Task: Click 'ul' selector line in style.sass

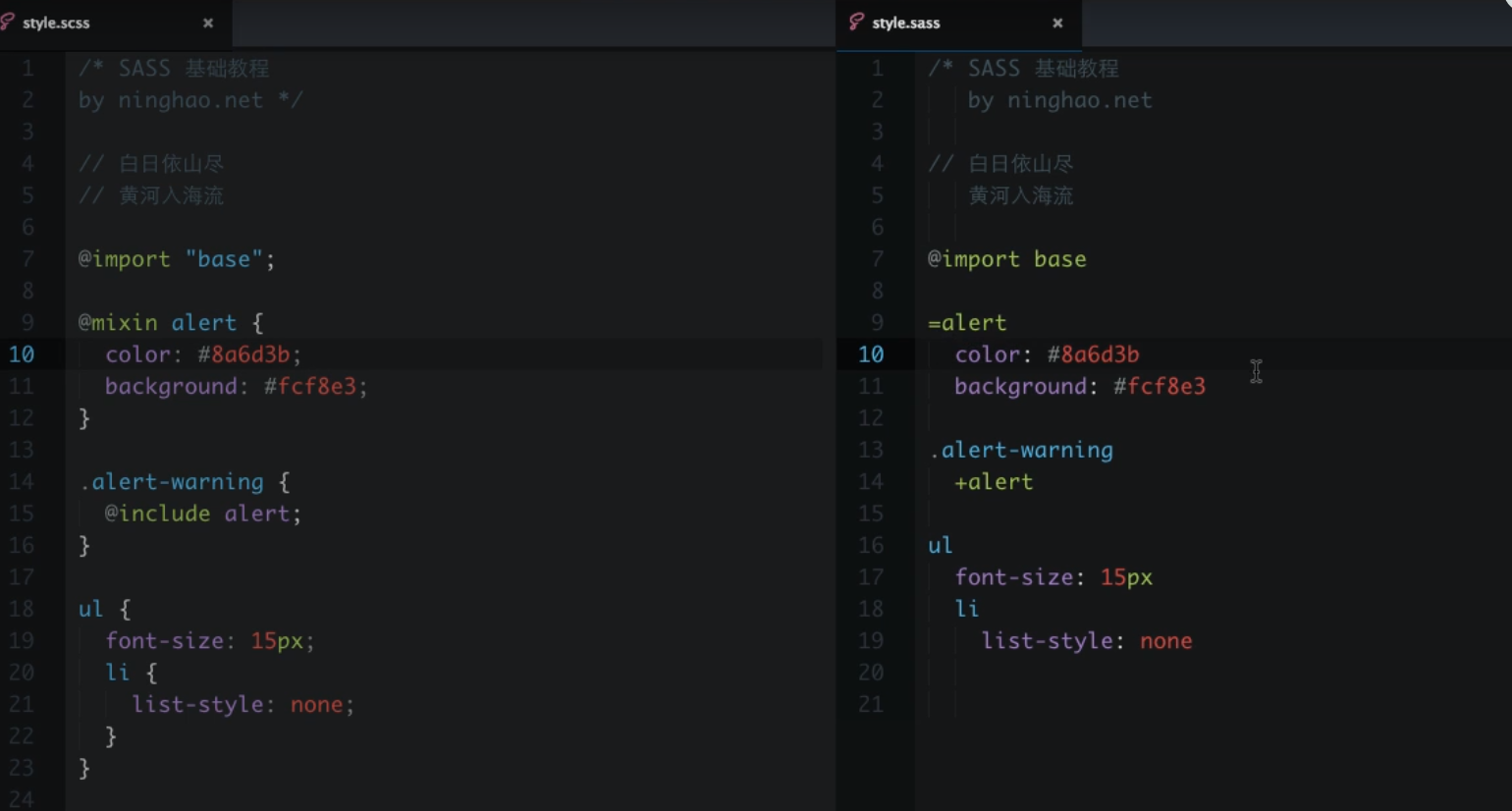Action: [941, 546]
